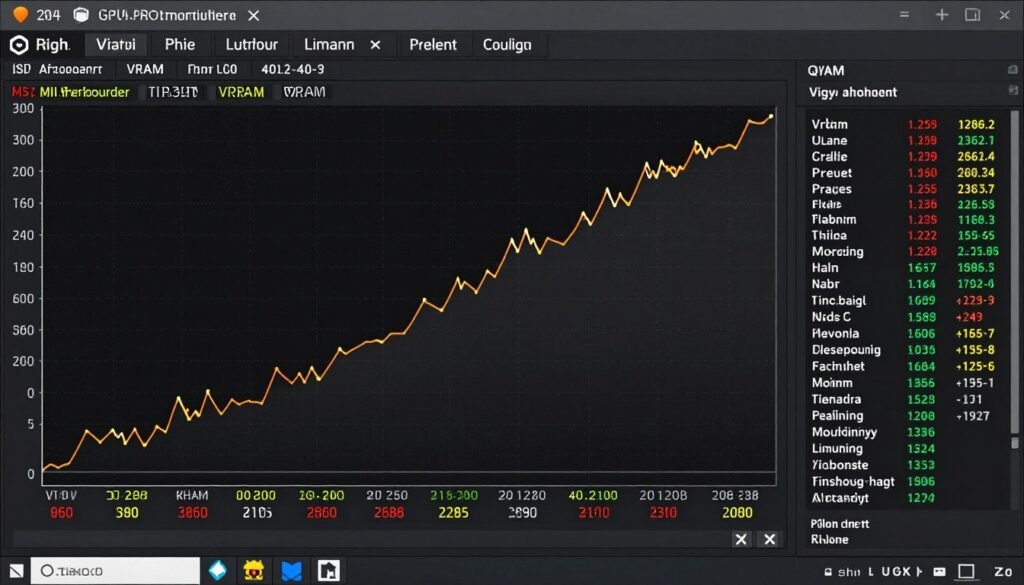Click the small icon beside Vigyı ahohoent
Screen dimensions: 1024x585
1012,92
